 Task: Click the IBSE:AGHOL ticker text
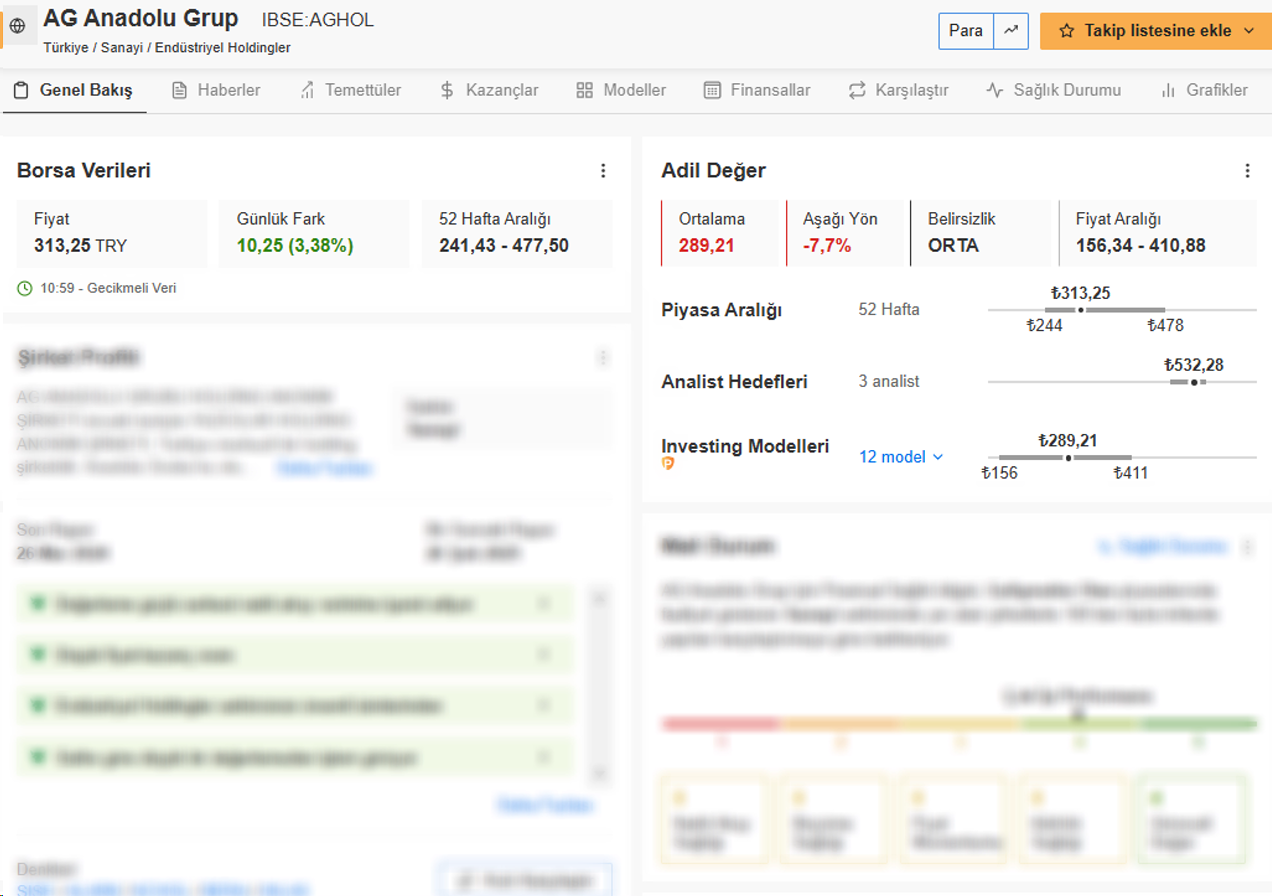pos(318,20)
